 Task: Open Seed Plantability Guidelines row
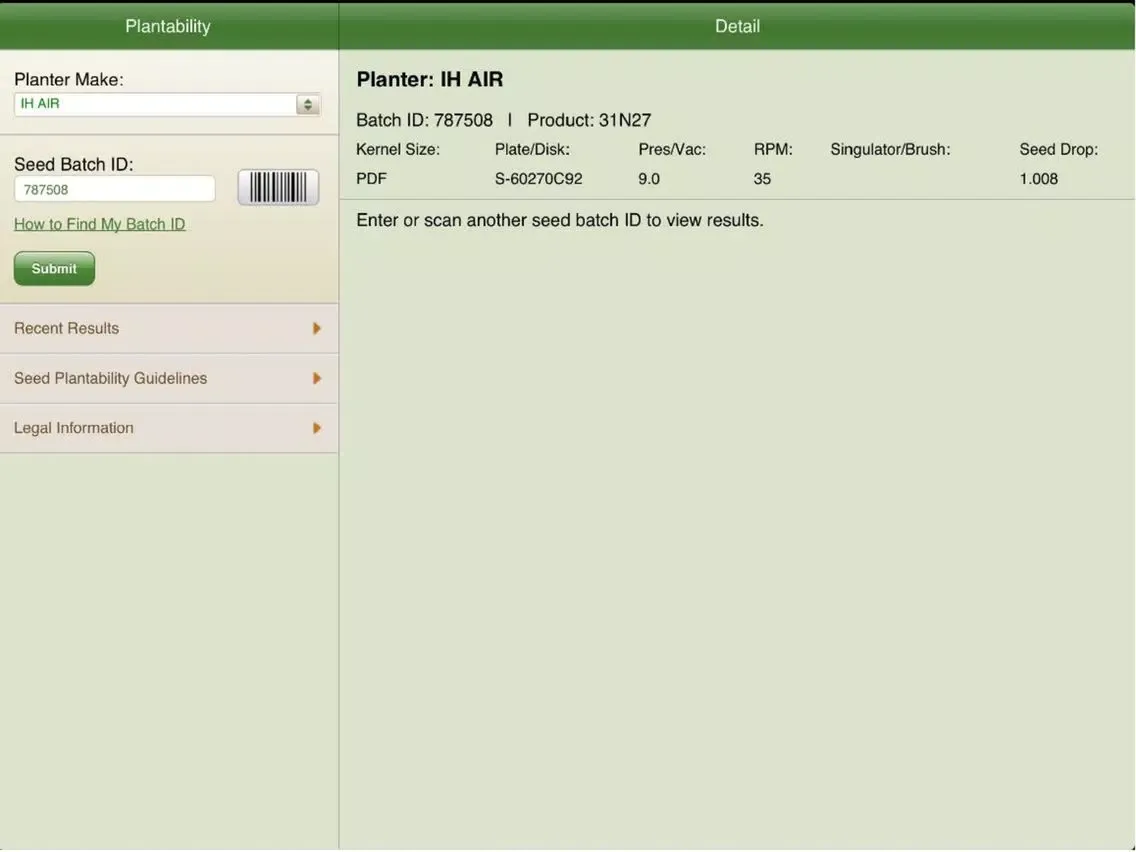[x=169, y=379]
